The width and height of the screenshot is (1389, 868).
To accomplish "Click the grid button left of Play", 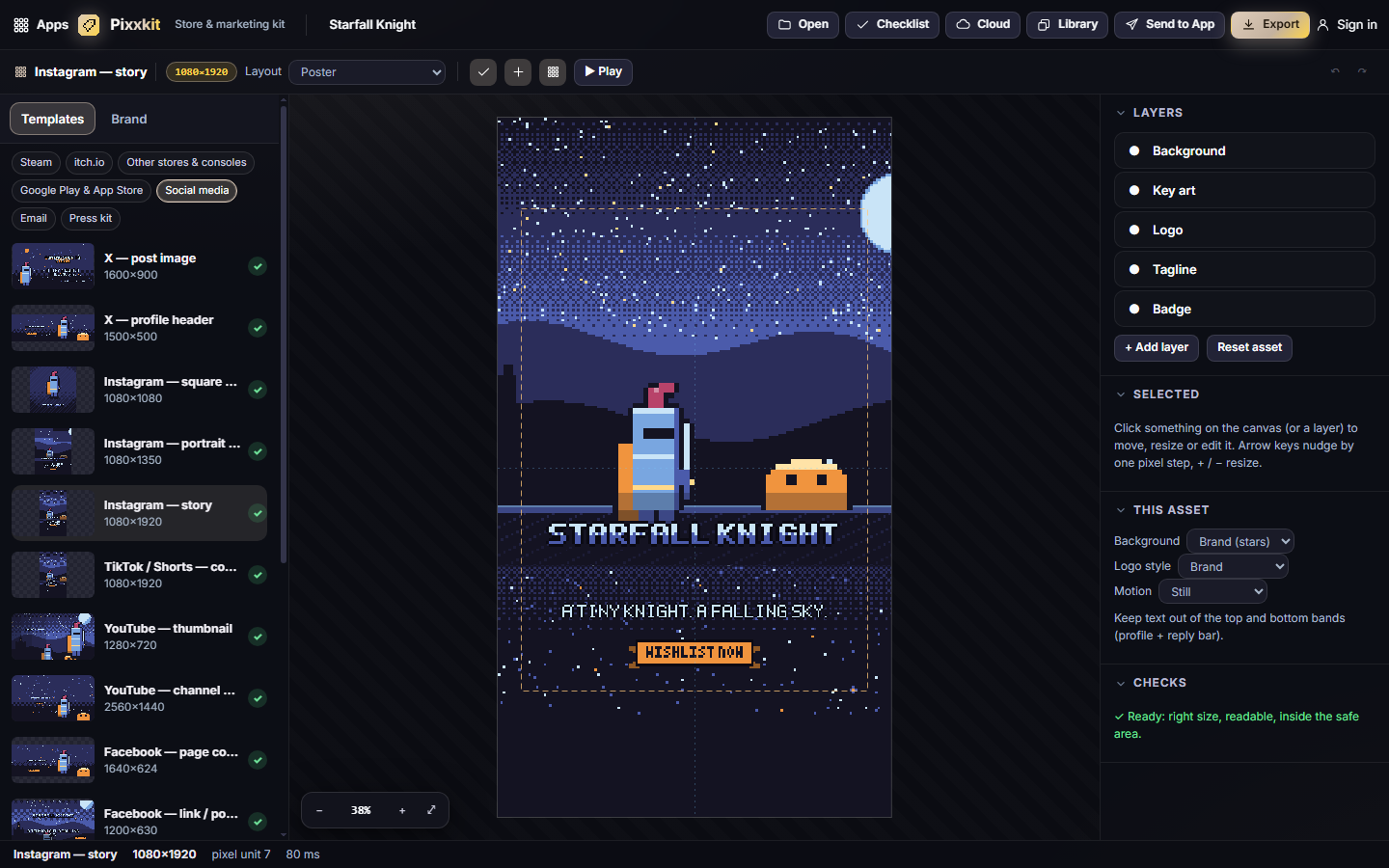I will click(553, 72).
